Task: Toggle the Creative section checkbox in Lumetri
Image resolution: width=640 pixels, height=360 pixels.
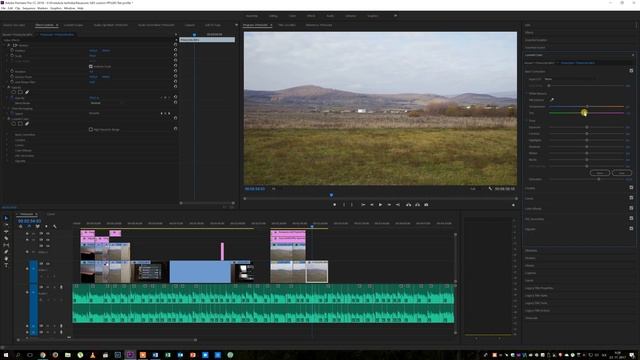Action: click(631, 187)
